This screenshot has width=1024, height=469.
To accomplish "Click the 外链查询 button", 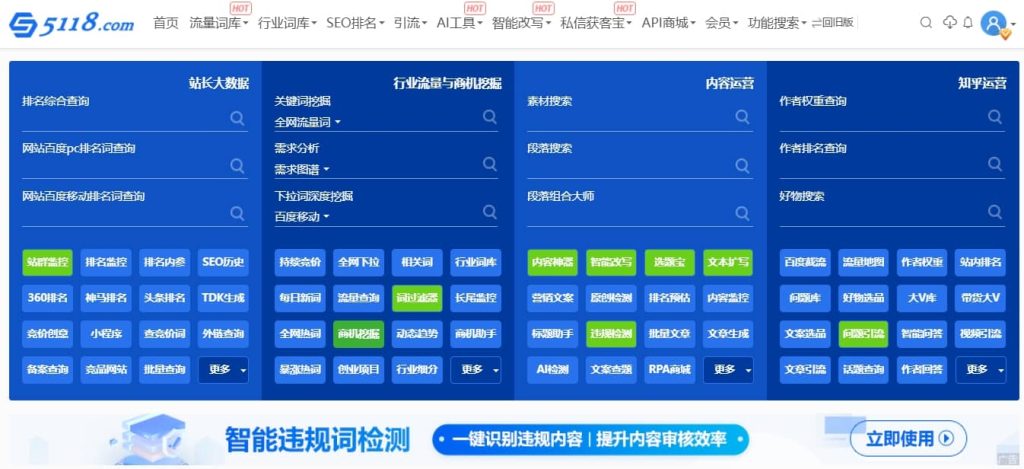I will [x=223, y=334].
